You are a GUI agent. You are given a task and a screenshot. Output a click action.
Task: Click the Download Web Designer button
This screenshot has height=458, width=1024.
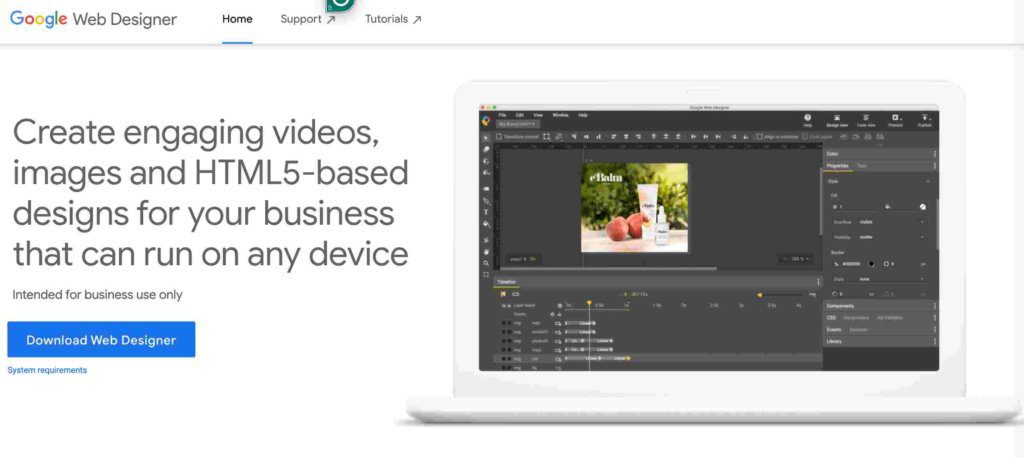(101, 340)
